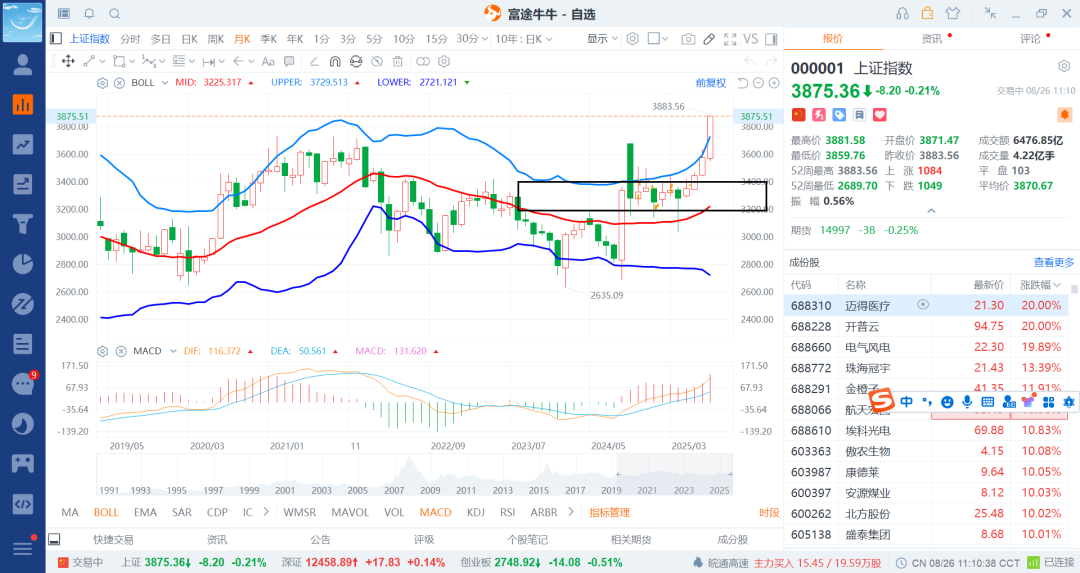This screenshot has width=1080, height=573.
Task: Select the move crosshair drawing tool
Action: 68,61
